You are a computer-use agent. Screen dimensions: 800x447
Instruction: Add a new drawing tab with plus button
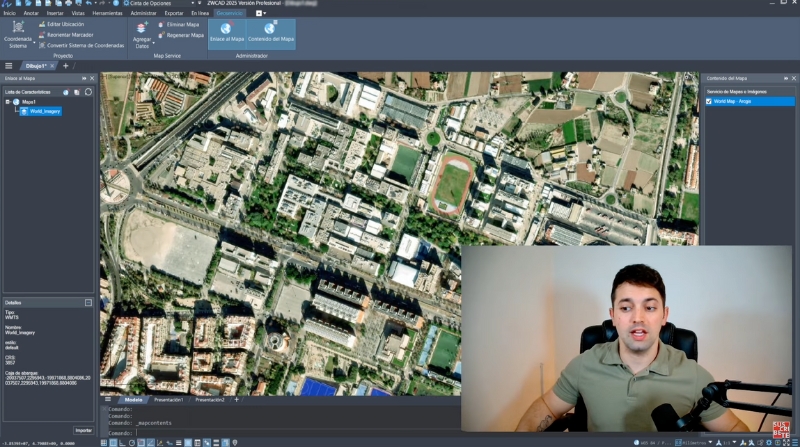pyautogui.click(x=66, y=65)
